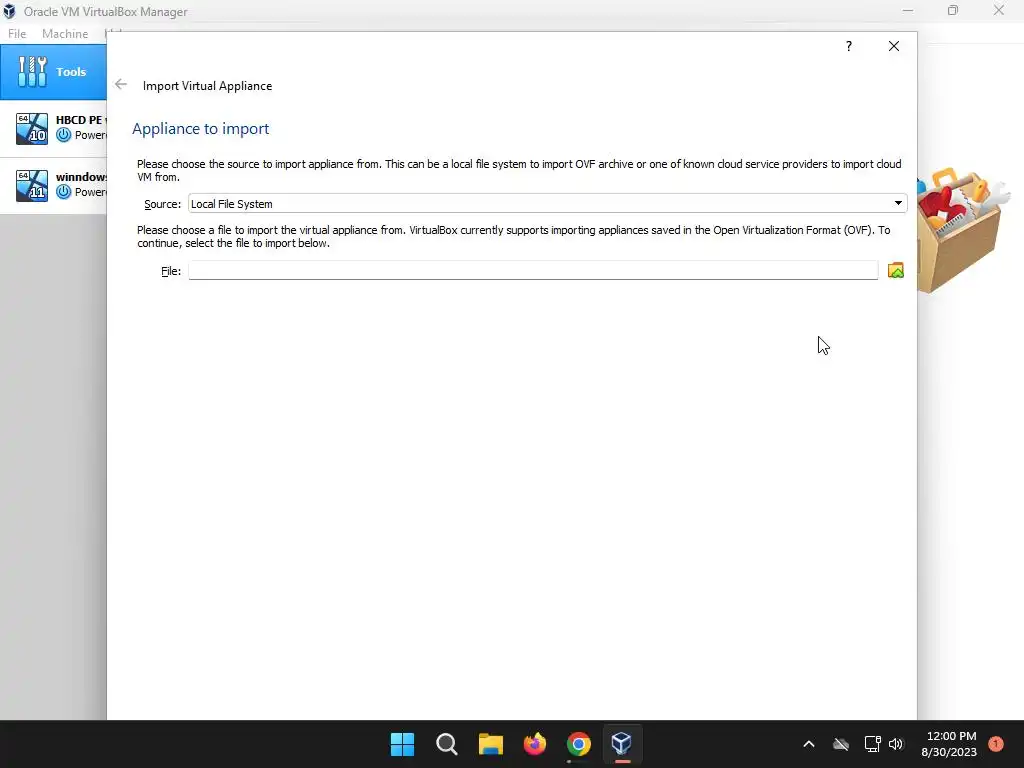The image size is (1024, 768).
Task: Minimize the VirtualBox Manager window
Action: point(908,10)
